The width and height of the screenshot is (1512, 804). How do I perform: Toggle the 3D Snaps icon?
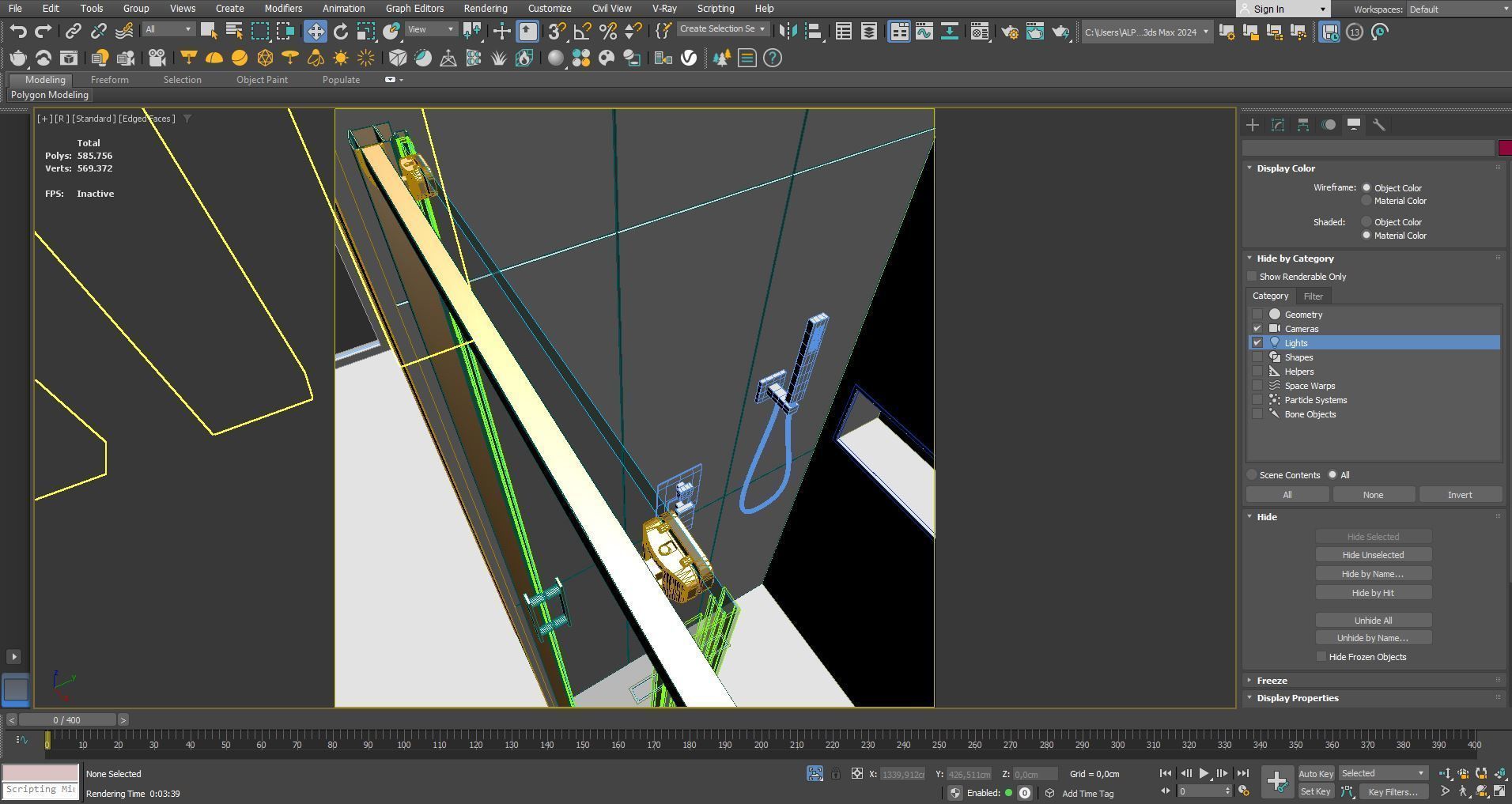click(558, 32)
